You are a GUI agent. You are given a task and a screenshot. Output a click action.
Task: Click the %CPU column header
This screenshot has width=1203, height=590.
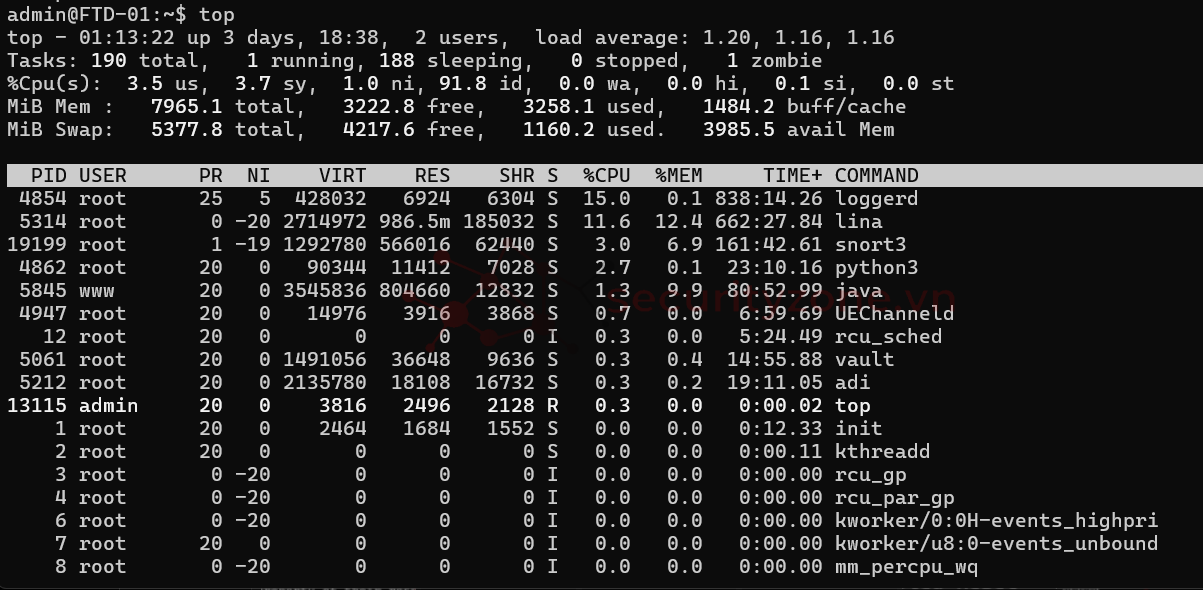pyautogui.click(x=607, y=176)
